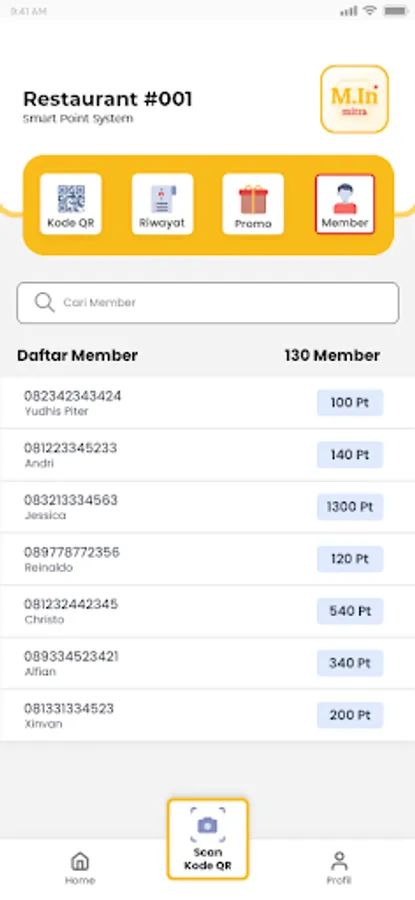Tap Reinaldo's 120 Pt badge

(350, 559)
